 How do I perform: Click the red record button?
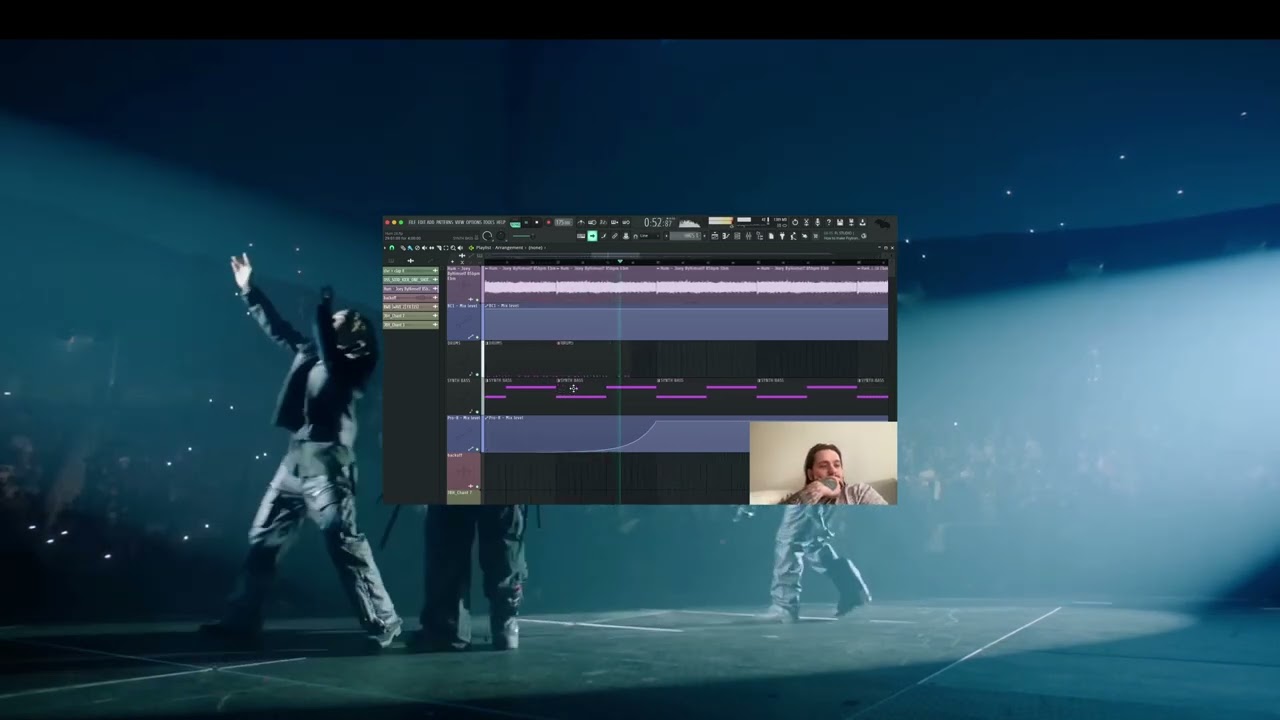tap(549, 222)
